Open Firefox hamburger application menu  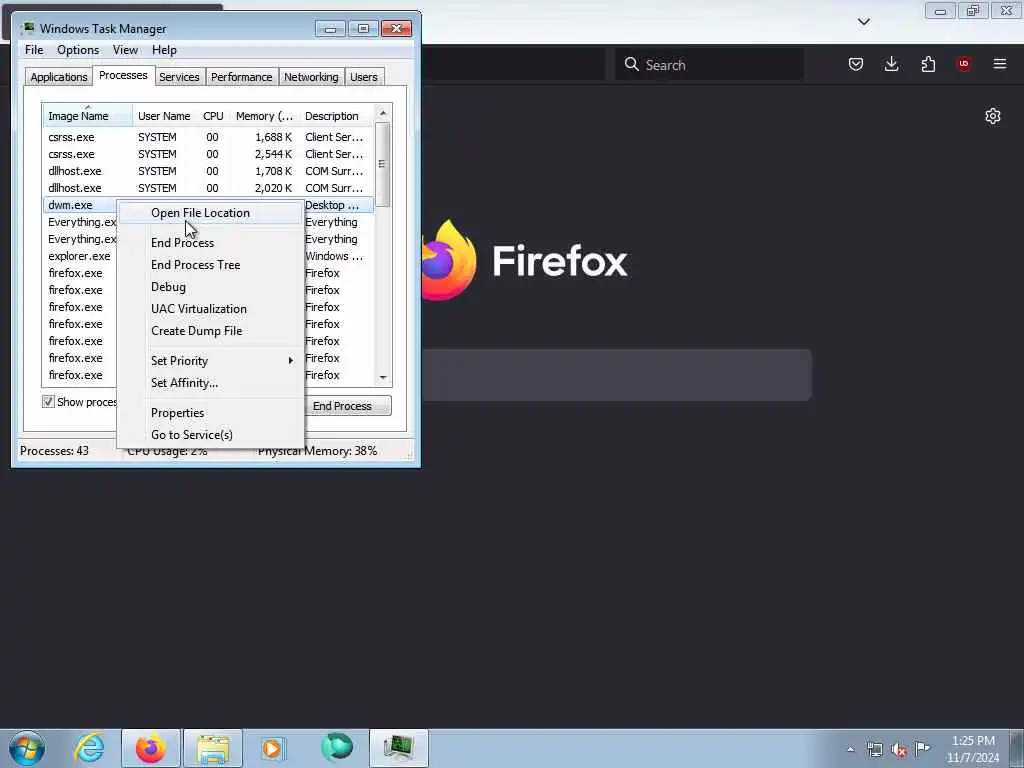point(1000,64)
